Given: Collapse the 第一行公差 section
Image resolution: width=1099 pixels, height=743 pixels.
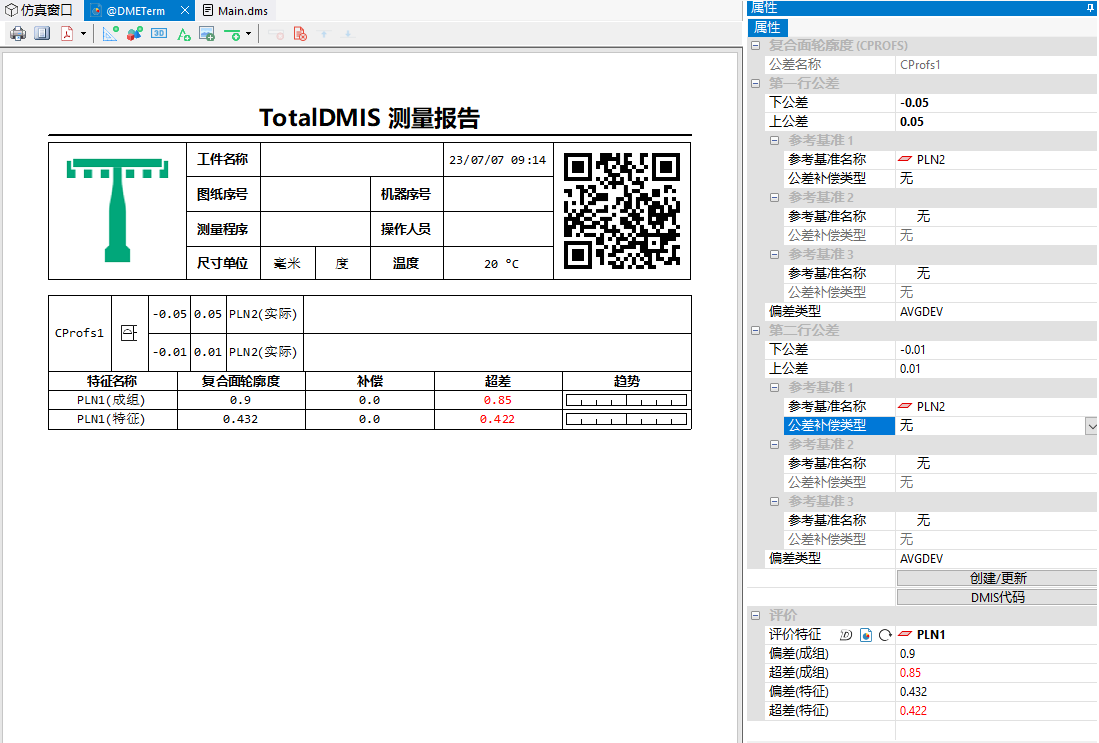Looking at the screenshot, I should point(756,83).
